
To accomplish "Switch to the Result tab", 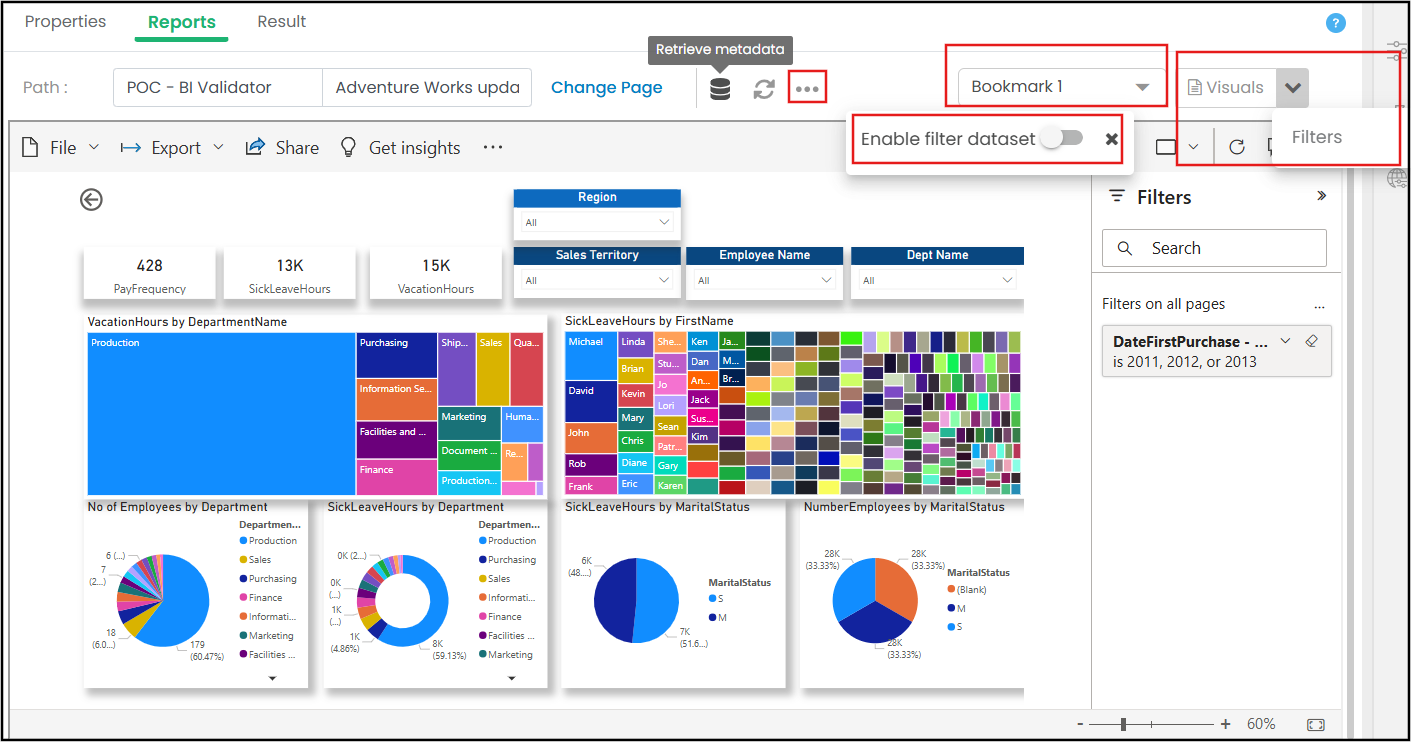I will click(281, 22).
